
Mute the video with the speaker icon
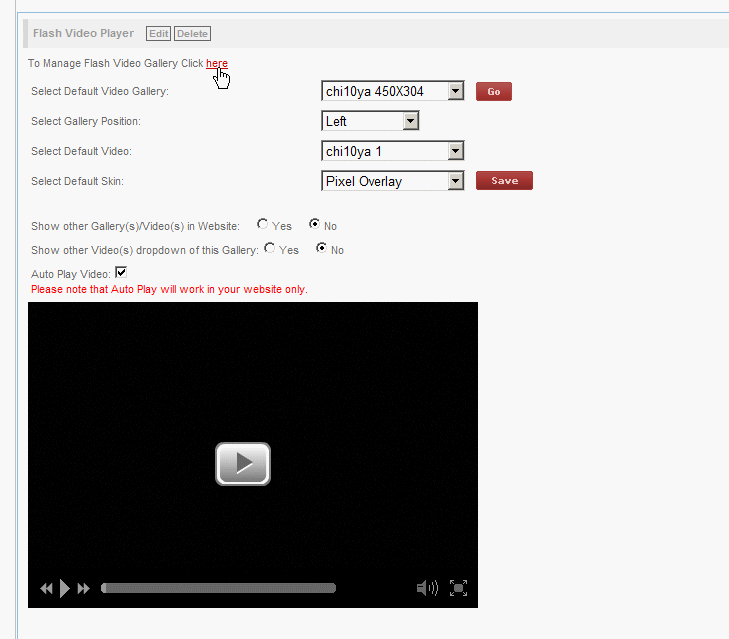pos(427,588)
